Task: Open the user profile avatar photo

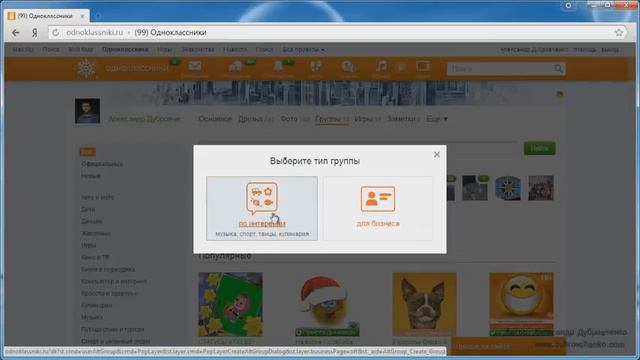Action: pyautogui.click(x=87, y=111)
